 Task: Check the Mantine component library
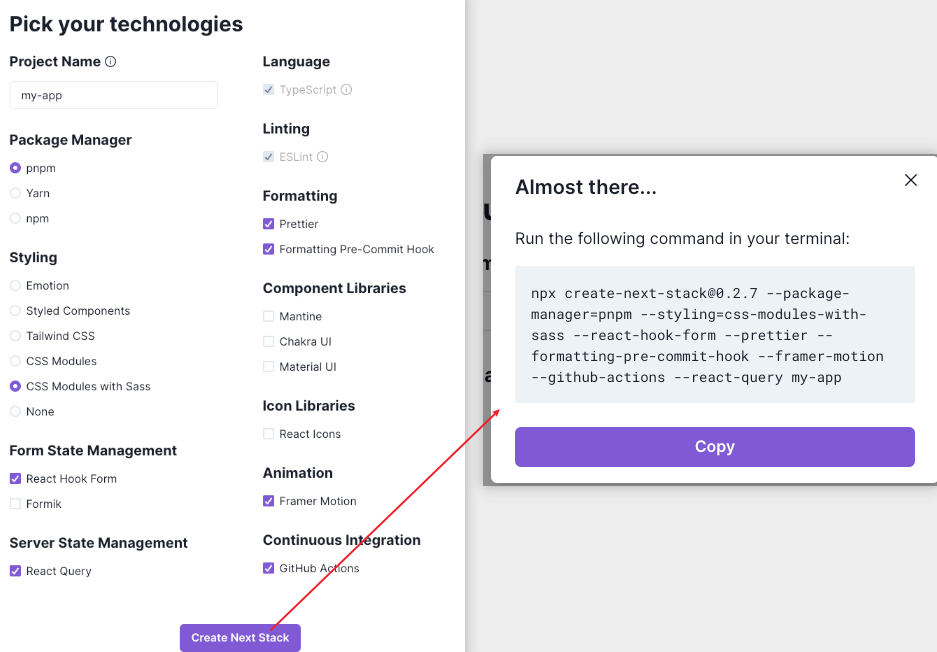[x=268, y=316]
